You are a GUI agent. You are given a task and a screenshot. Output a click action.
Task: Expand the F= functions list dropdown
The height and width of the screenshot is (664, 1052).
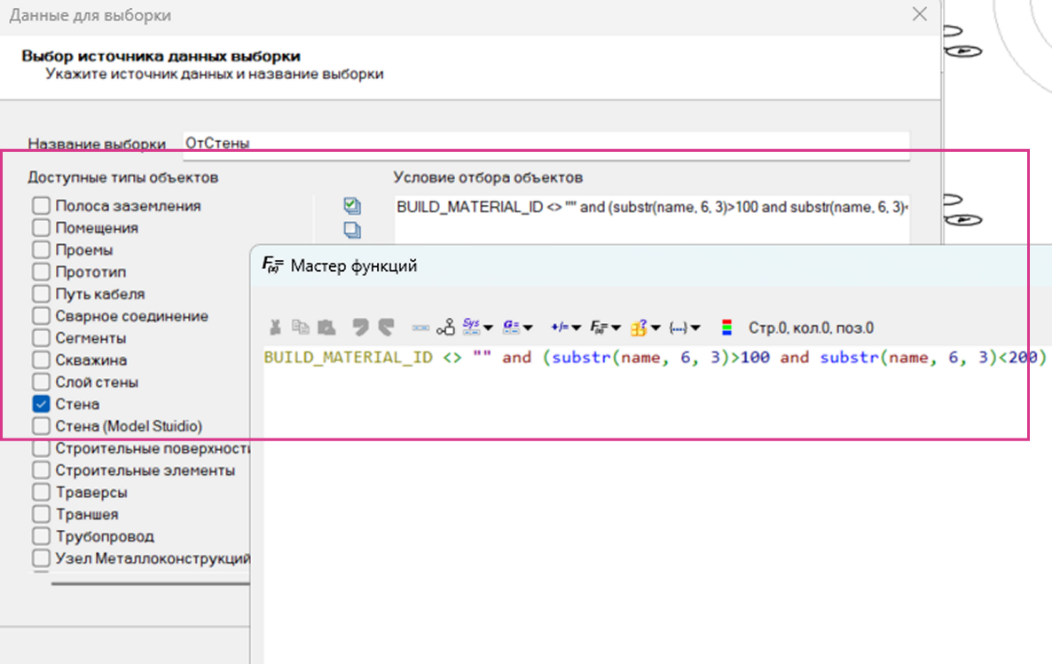tap(604, 327)
